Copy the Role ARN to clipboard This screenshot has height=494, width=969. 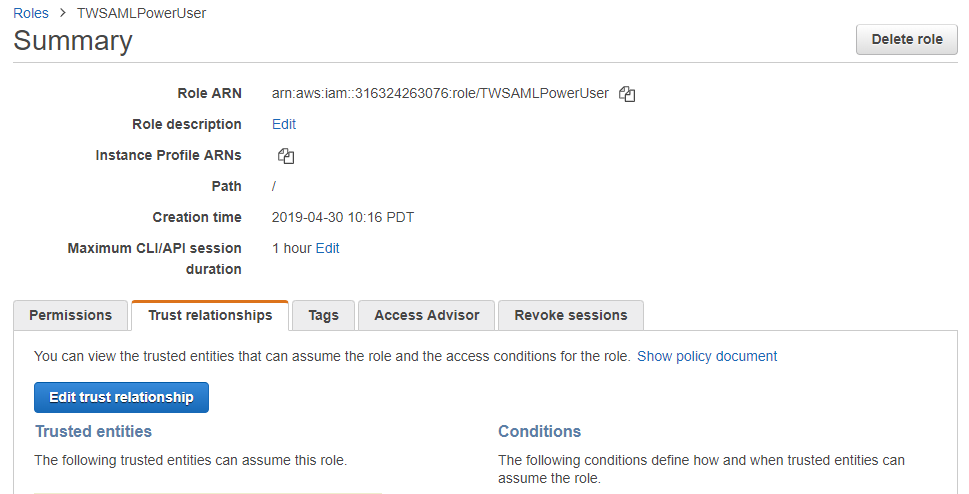click(x=627, y=94)
